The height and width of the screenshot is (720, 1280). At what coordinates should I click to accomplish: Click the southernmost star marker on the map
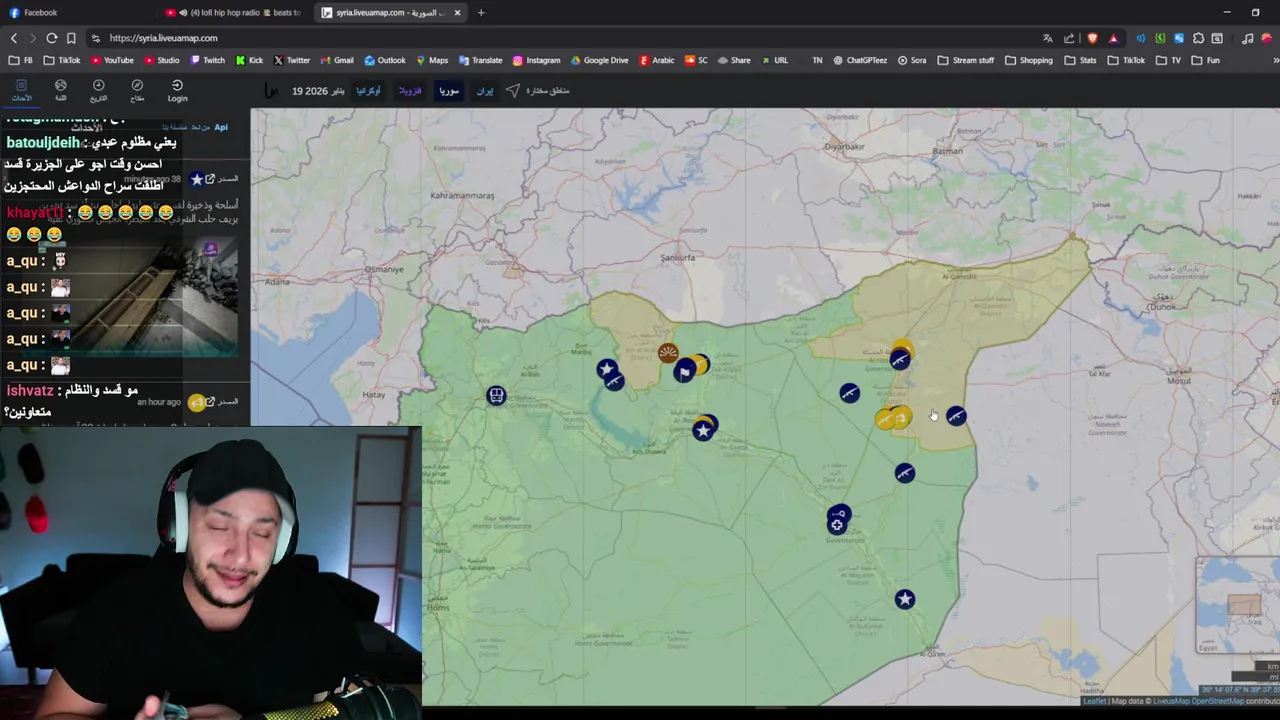point(905,599)
